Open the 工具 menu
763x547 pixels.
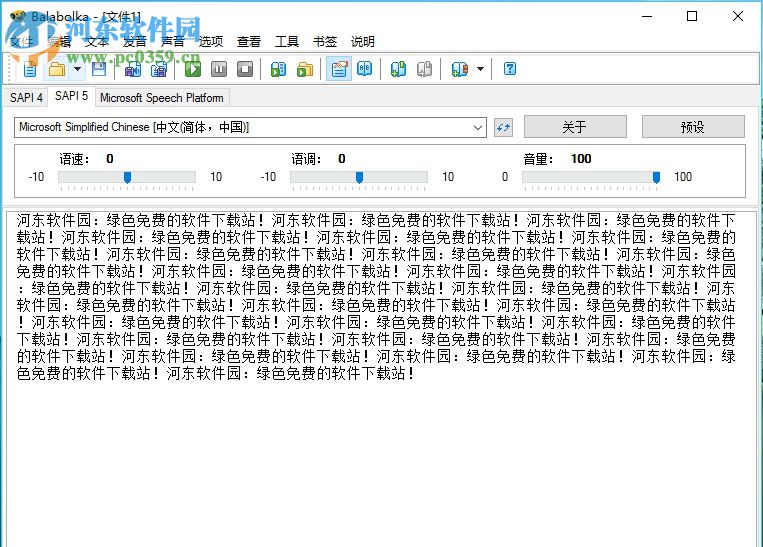point(287,42)
